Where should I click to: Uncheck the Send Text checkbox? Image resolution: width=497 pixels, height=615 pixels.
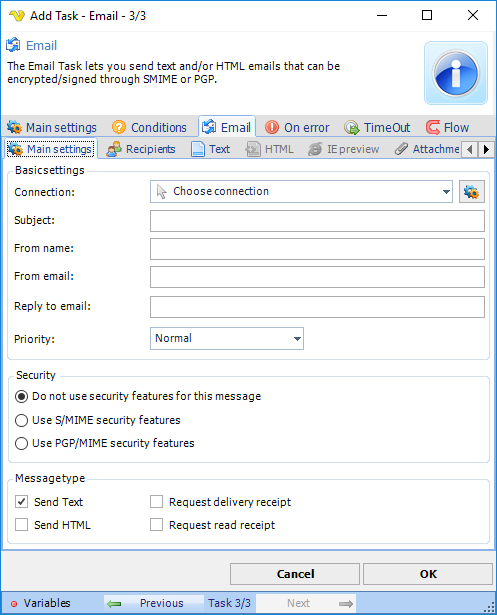click(21, 502)
